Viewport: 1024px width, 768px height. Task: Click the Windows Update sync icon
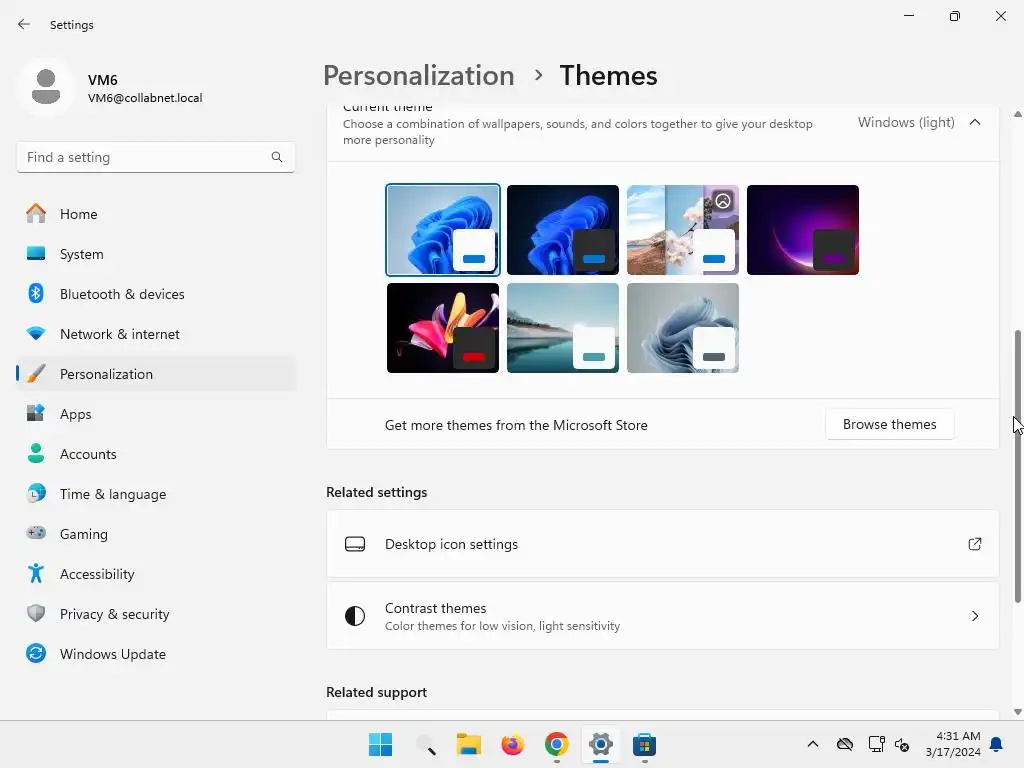[x=36, y=653]
